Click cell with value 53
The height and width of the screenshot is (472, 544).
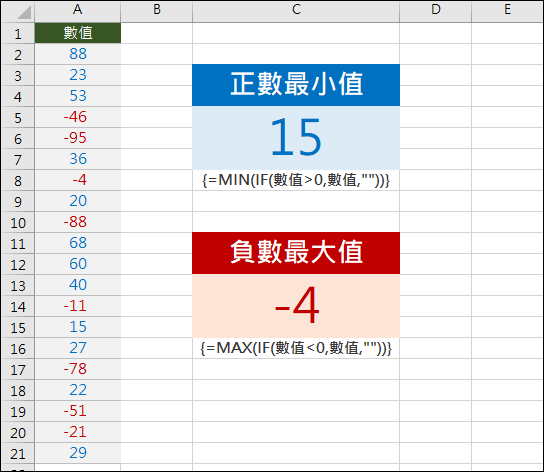[78, 96]
